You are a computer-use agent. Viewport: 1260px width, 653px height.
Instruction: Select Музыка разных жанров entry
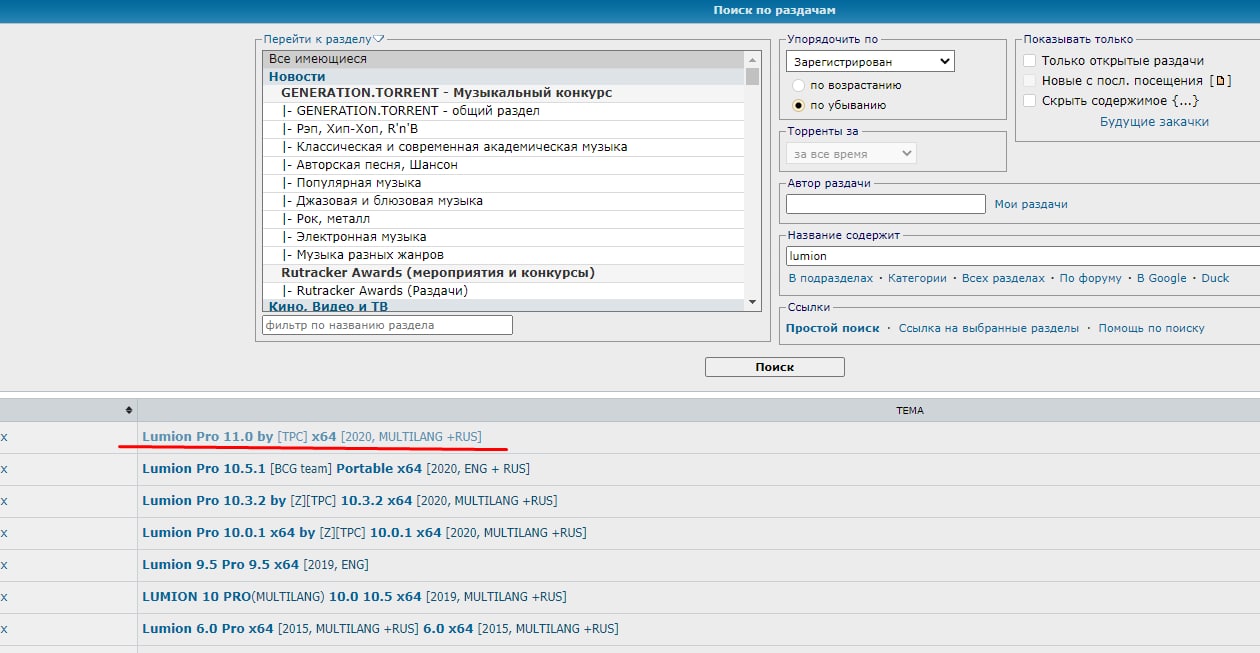click(x=504, y=255)
